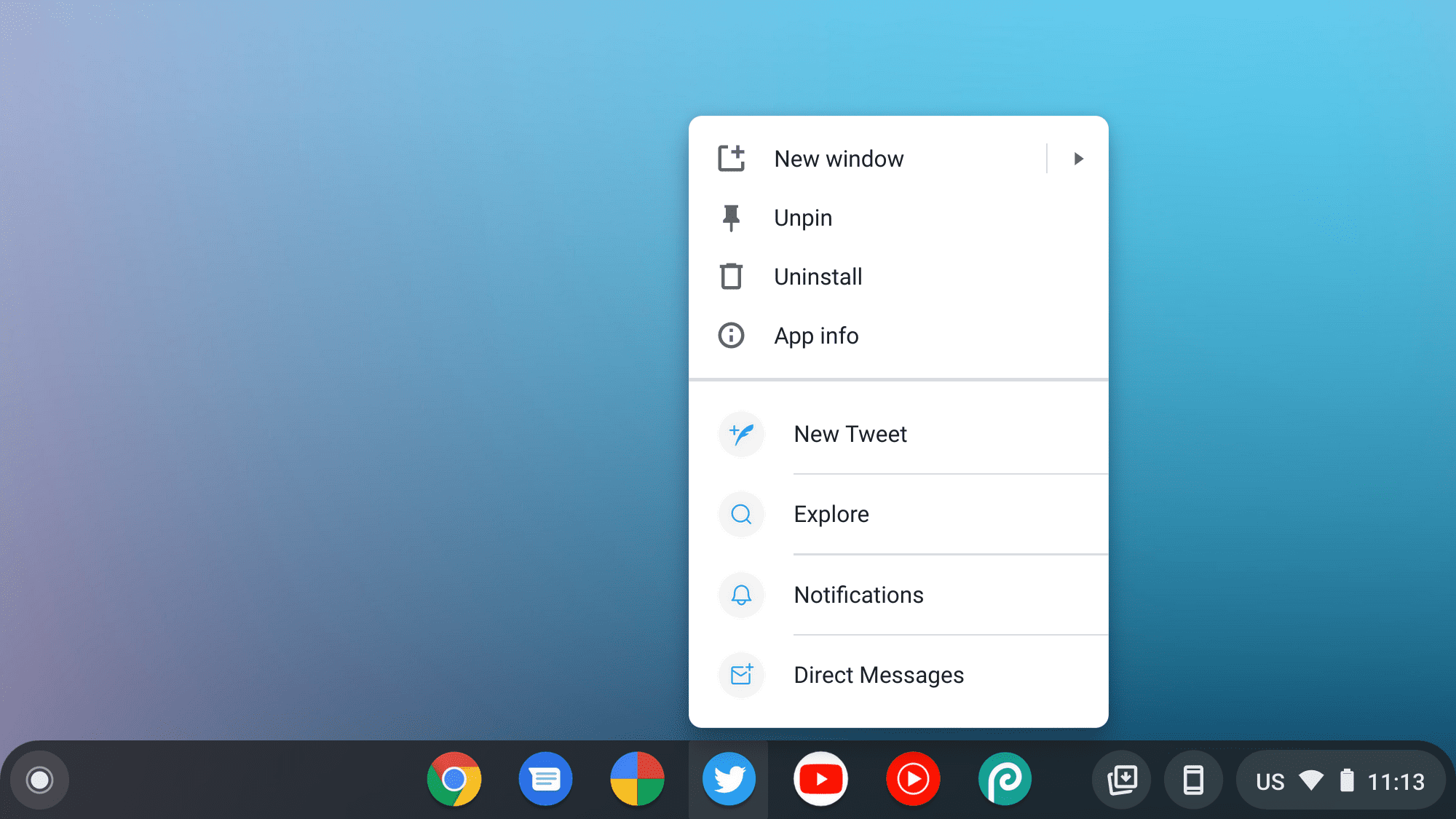Open the Explore section in Twitter

click(831, 513)
